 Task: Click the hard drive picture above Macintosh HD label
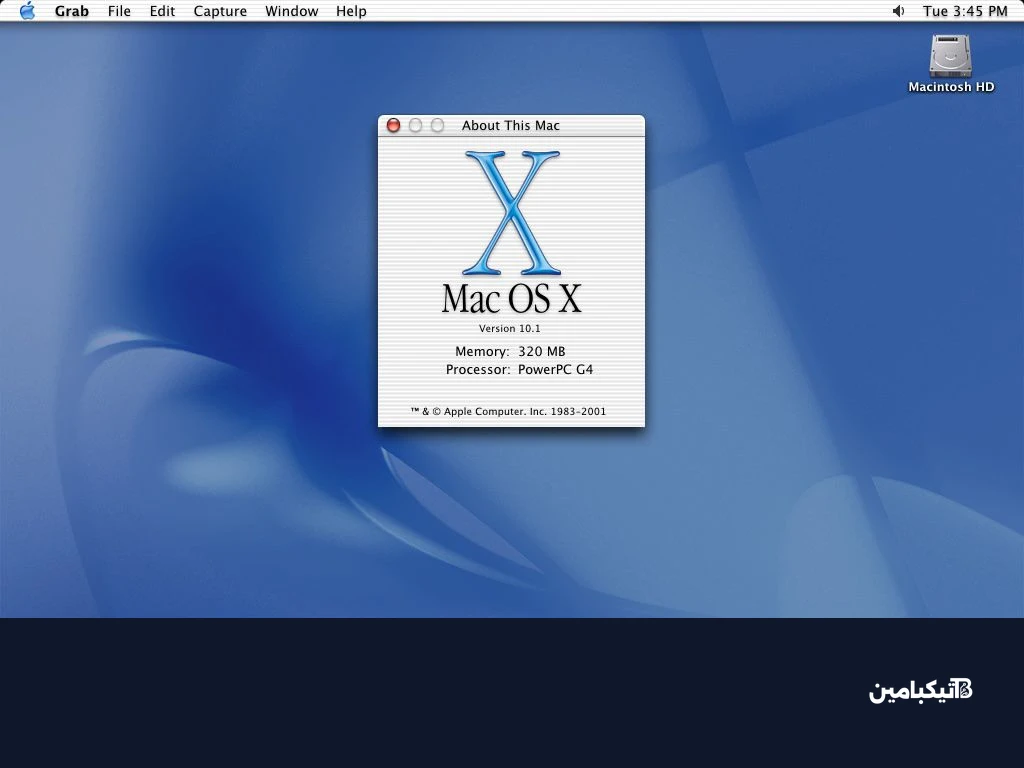tap(949, 58)
